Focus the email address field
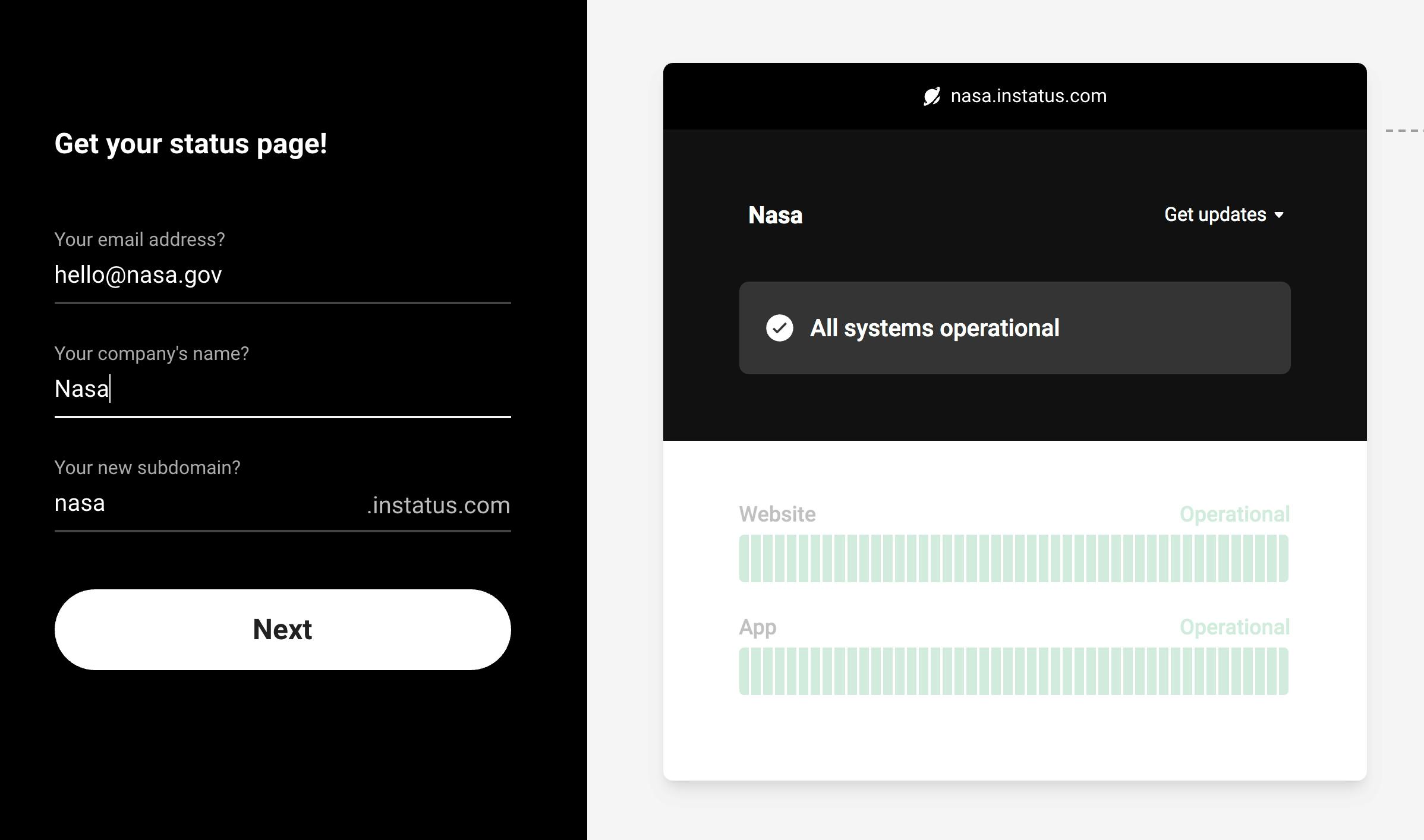 click(x=283, y=275)
